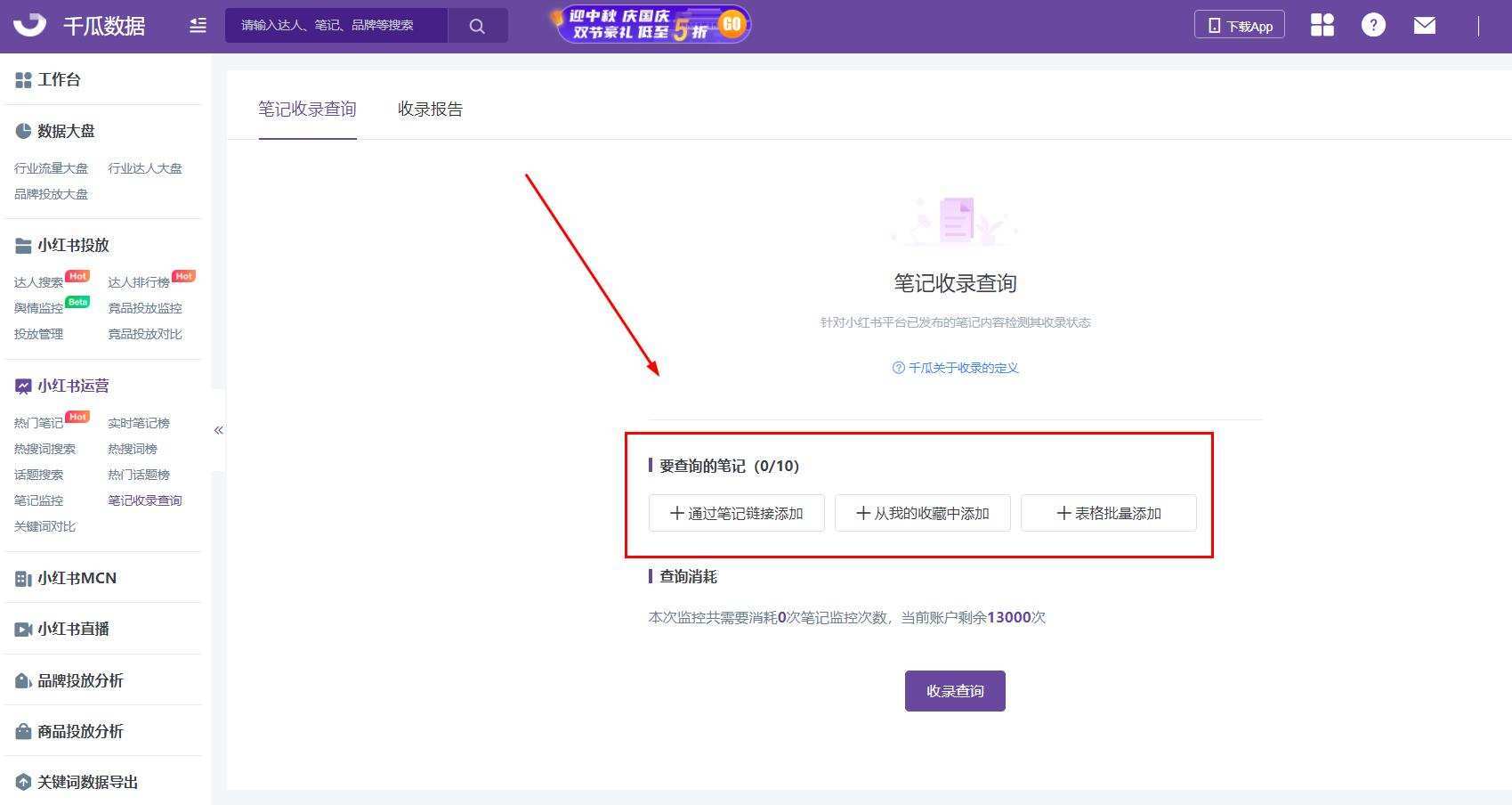Screen dimensions: 1512x805
Task: Click the apps grid icon in header
Action: click(x=1322, y=25)
